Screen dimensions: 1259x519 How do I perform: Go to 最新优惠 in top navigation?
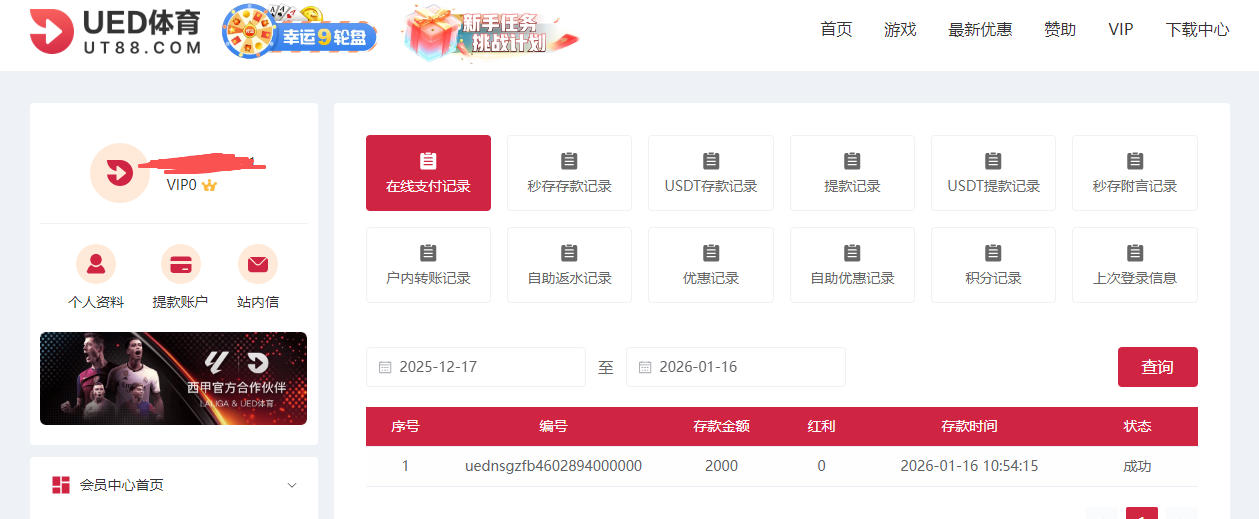coord(980,30)
